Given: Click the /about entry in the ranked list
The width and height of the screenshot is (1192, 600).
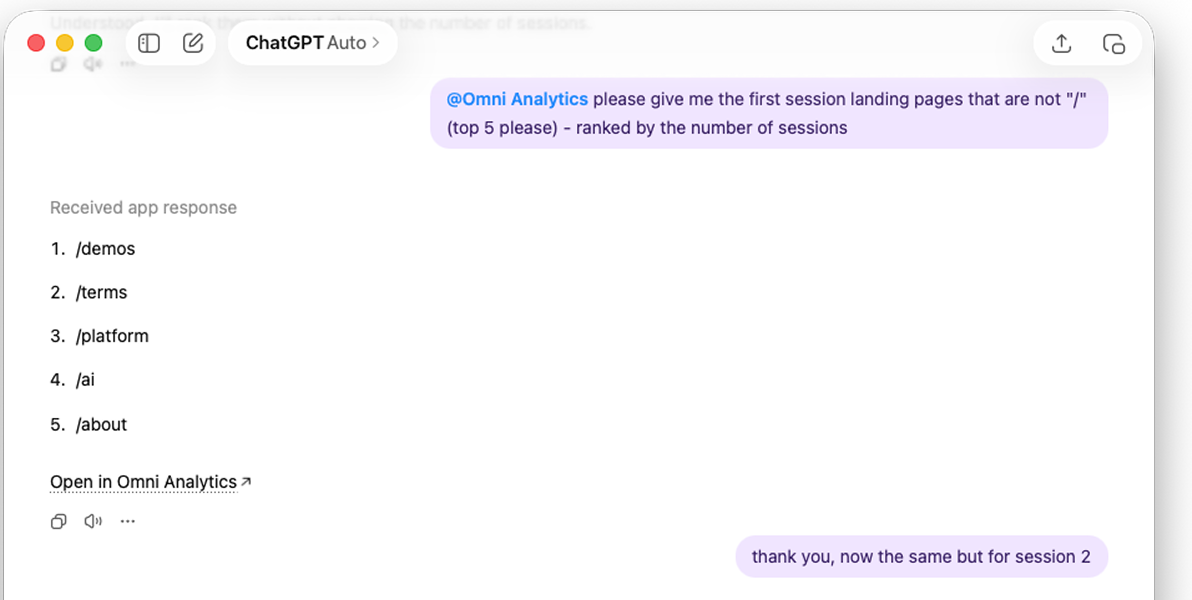Looking at the screenshot, I should tap(102, 424).
